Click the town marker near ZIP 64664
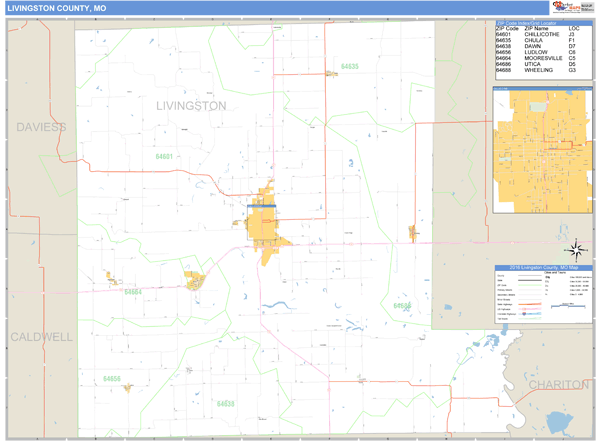The width and height of the screenshot is (600, 441). pyautogui.click(x=193, y=278)
